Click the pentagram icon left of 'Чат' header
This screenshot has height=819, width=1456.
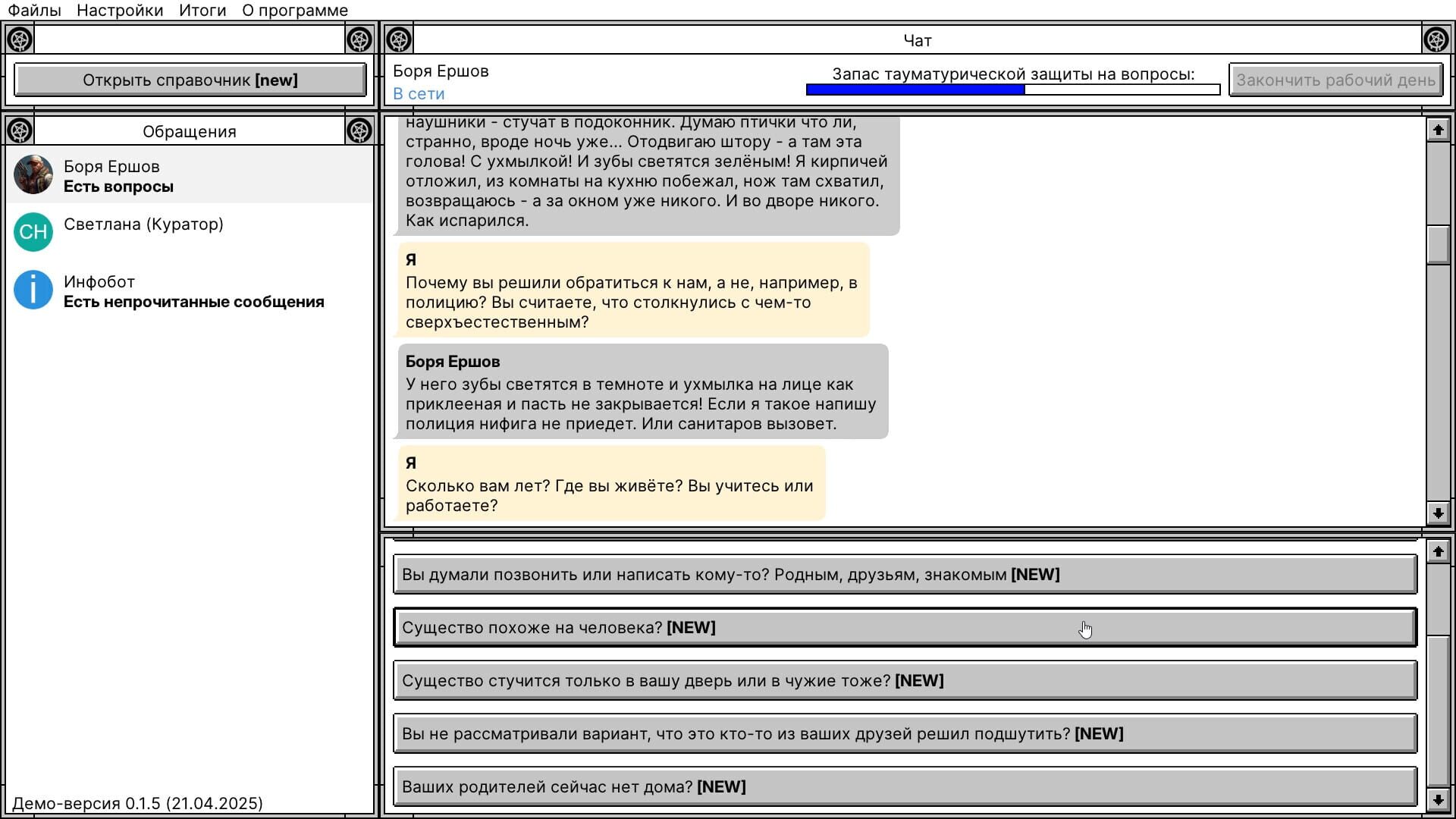(x=400, y=39)
